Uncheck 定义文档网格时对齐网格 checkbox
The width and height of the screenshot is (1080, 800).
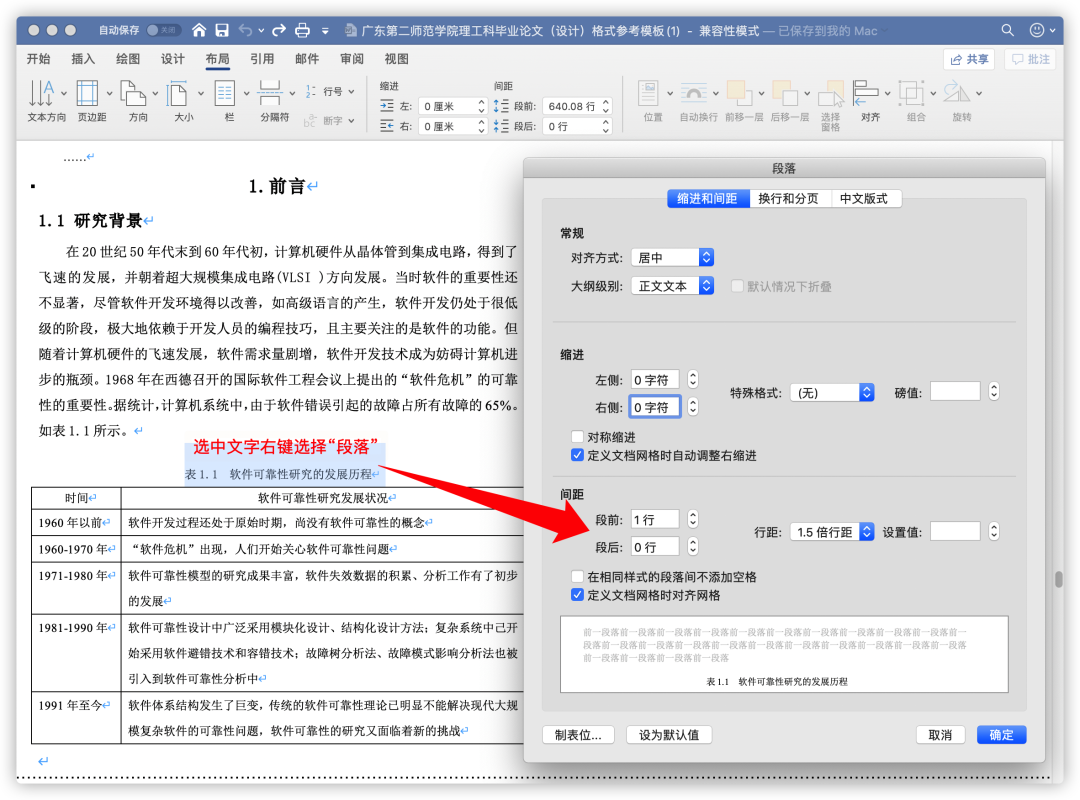[577, 595]
